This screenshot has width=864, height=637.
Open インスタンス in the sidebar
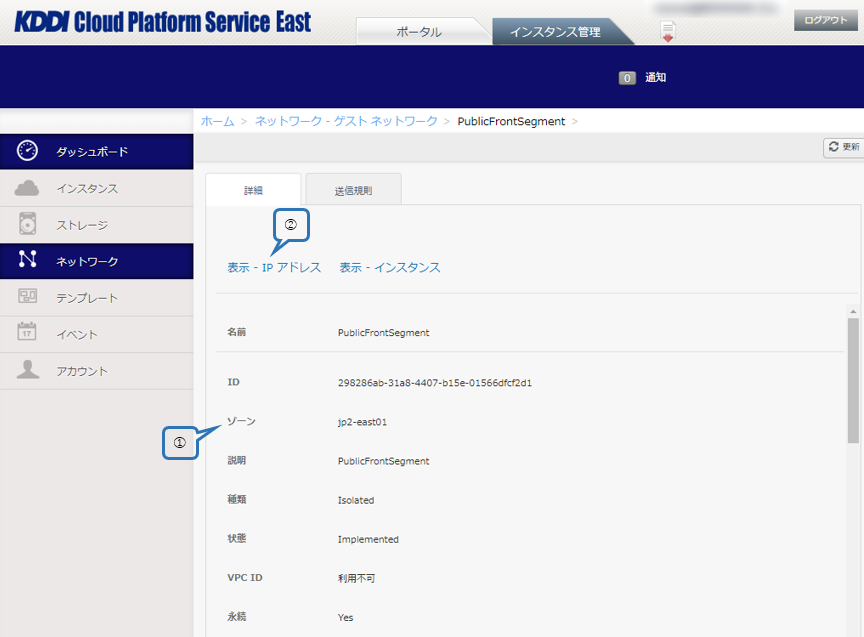coord(96,188)
